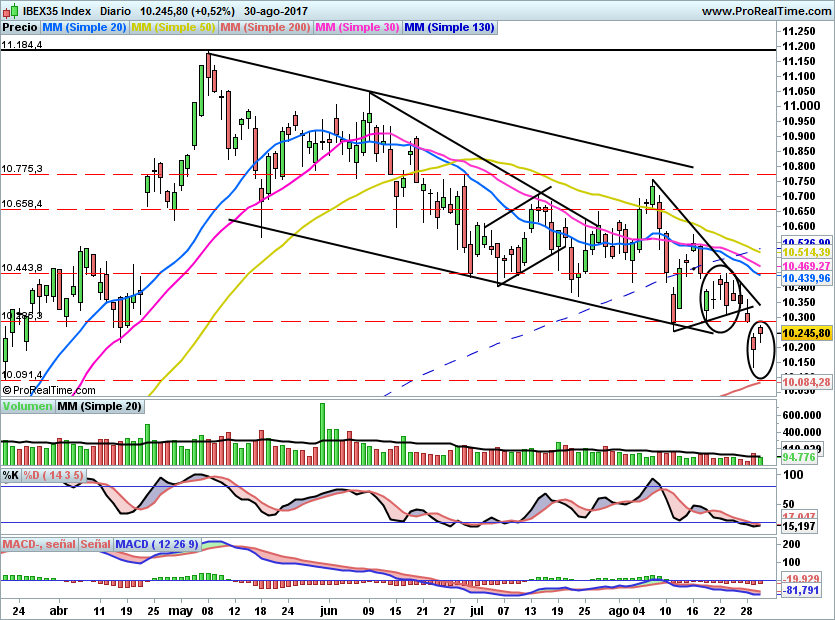Click the © ProRealTime.com watermark link

[48, 390]
